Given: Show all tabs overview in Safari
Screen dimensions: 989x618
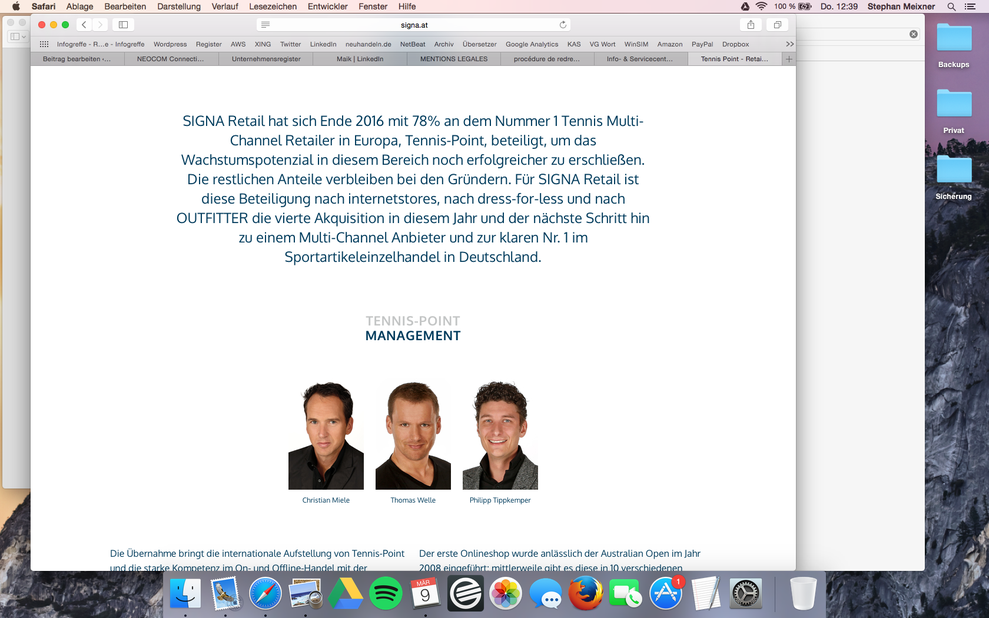Looking at the screenshot, I should click(x=778, y=25).
